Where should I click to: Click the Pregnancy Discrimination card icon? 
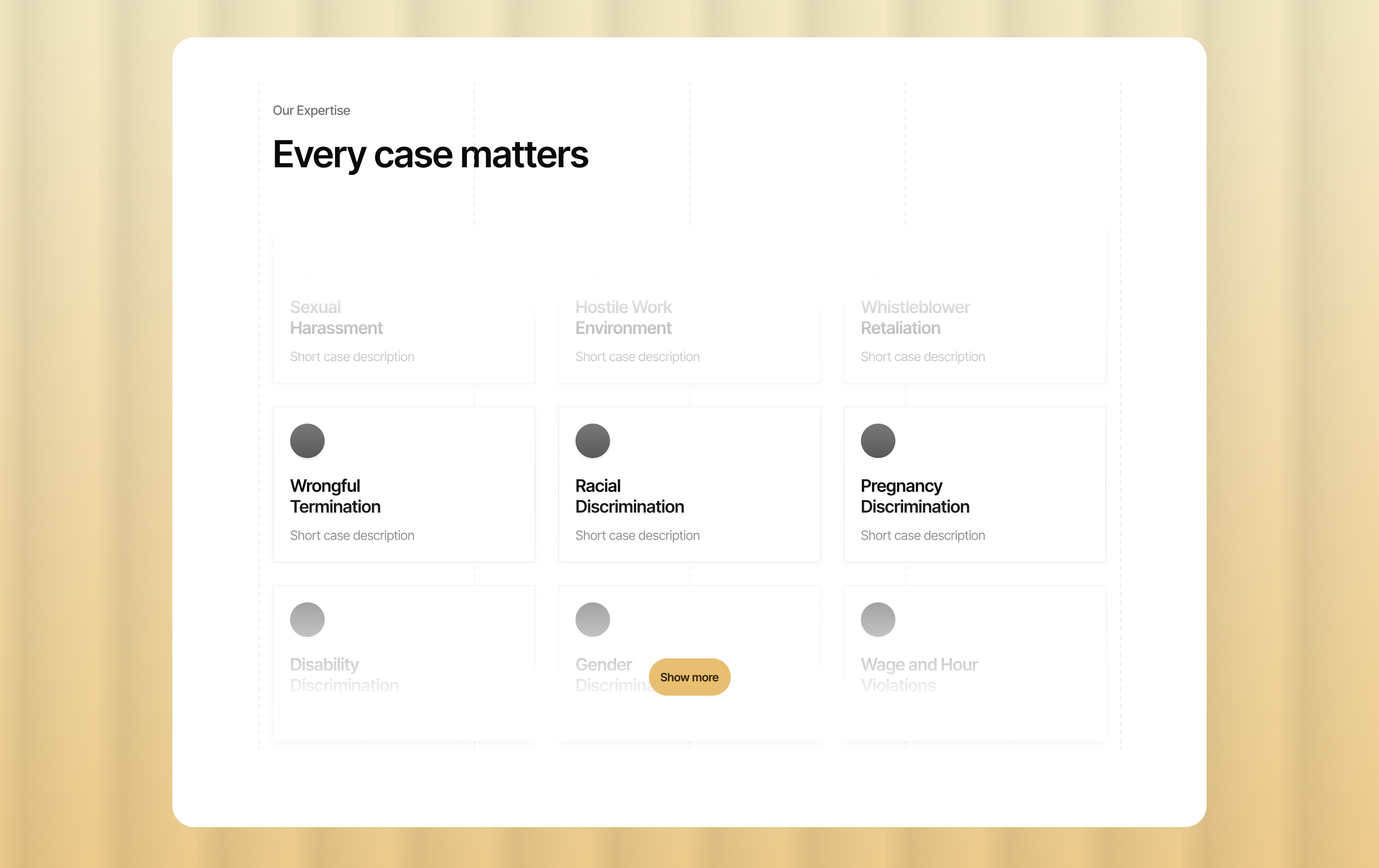[878, 440]
